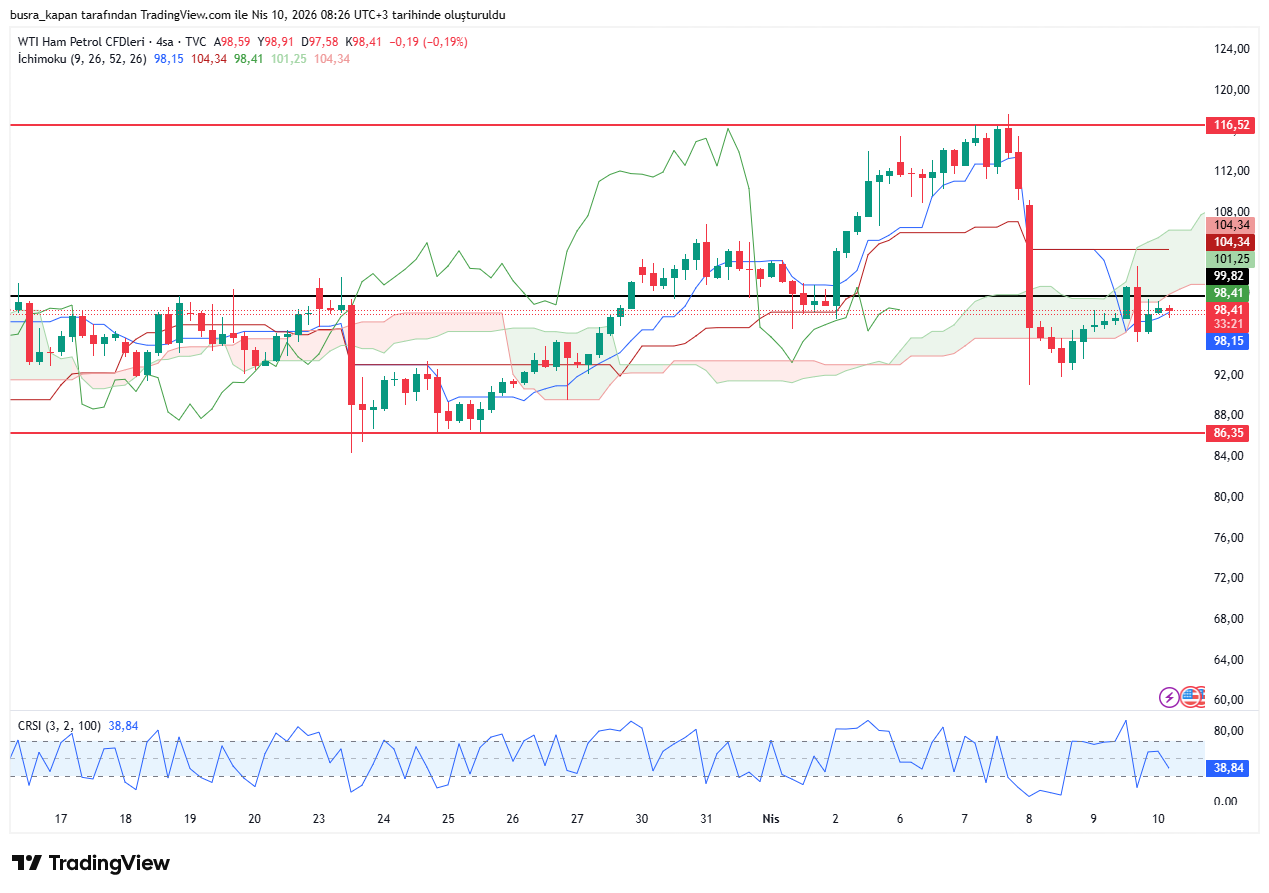Click the TradingView logo at bottom left
This screenshot has height=893, width=1269.
coord(91,863)
